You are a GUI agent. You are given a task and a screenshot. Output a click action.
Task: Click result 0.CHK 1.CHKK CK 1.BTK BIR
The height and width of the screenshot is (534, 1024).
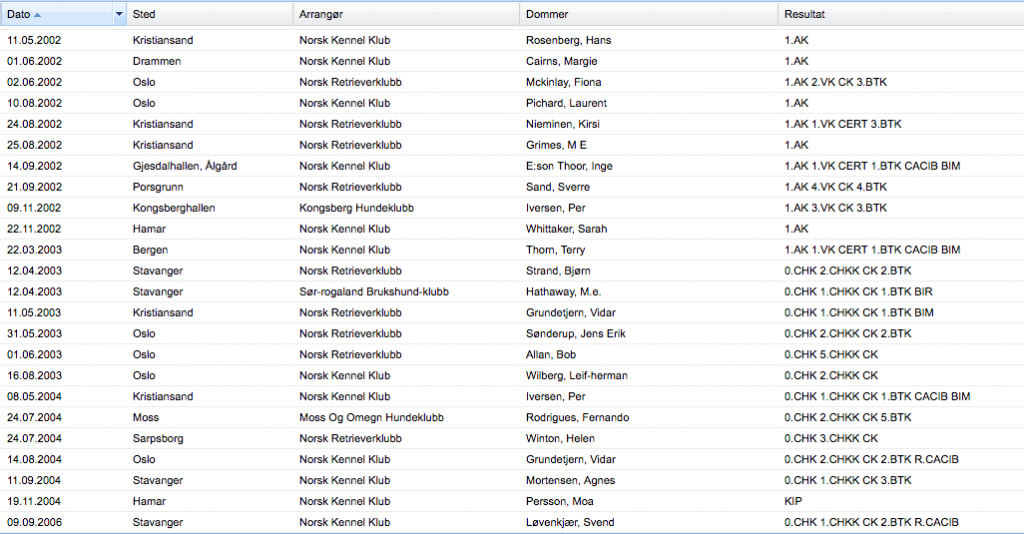[858, 291]
